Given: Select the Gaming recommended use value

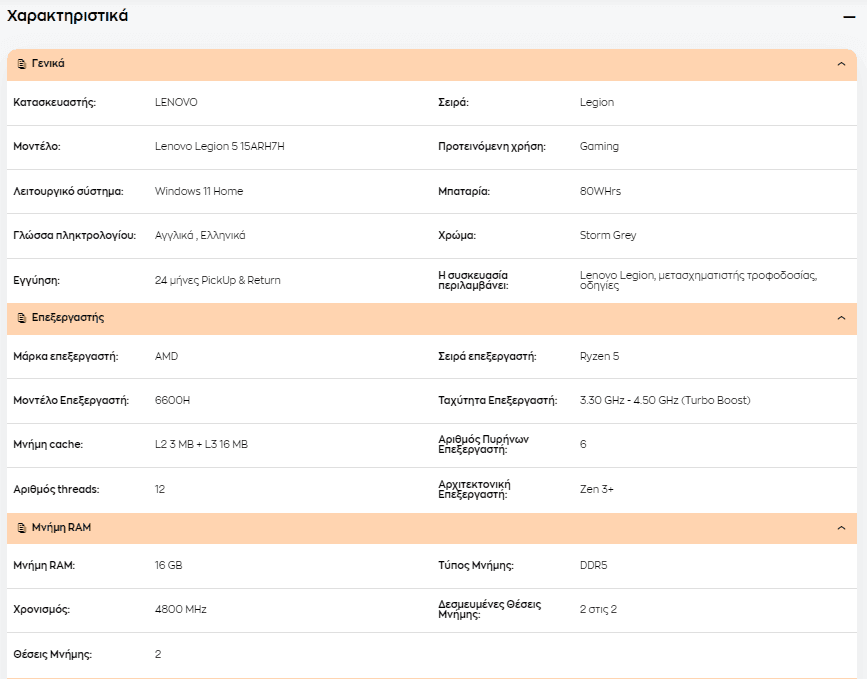Looking at the screenshot, I should pyautogui.click(x=599, y=147).
